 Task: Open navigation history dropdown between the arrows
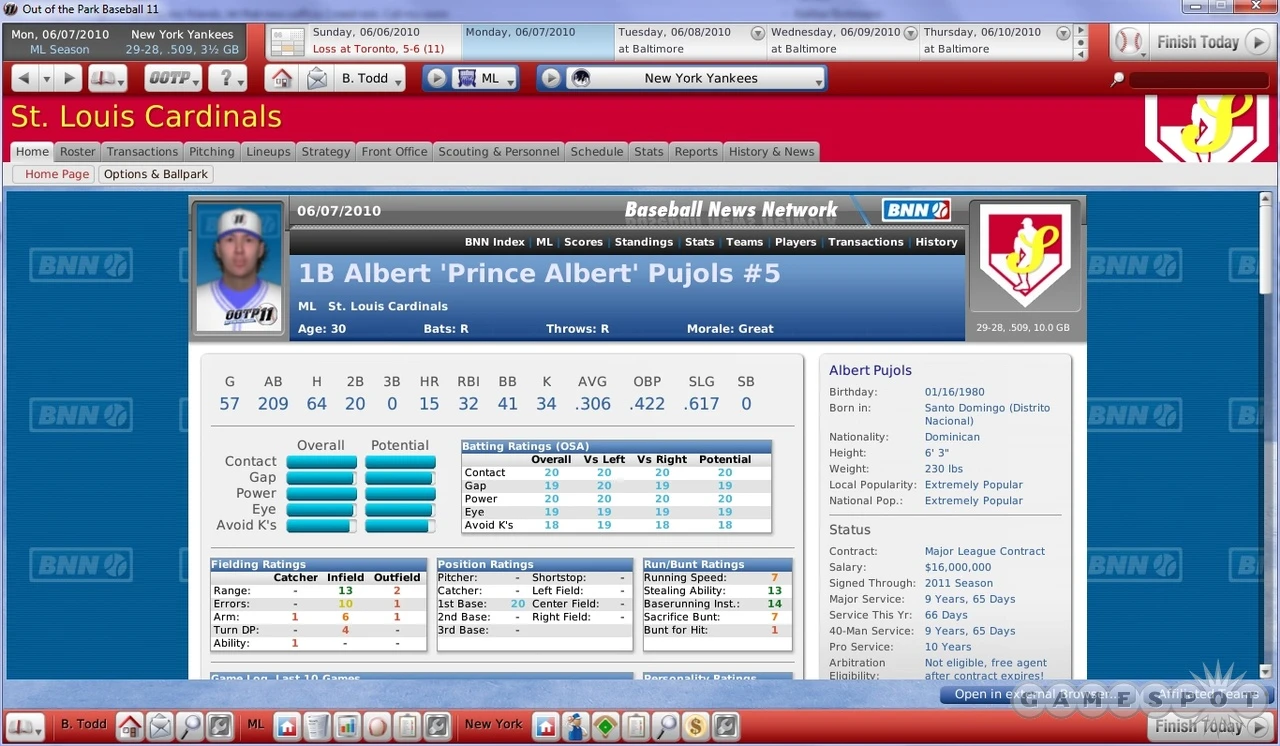tap(46, 78)
